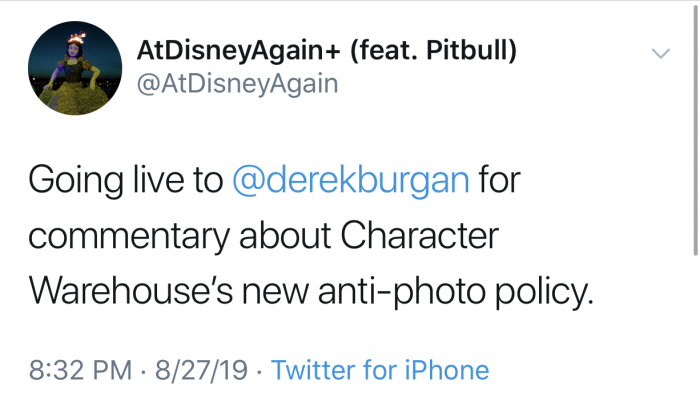Click the word "policy." ending the tweet
The width and height of the screenshot is (700, 404).
(x=544, y=292)
